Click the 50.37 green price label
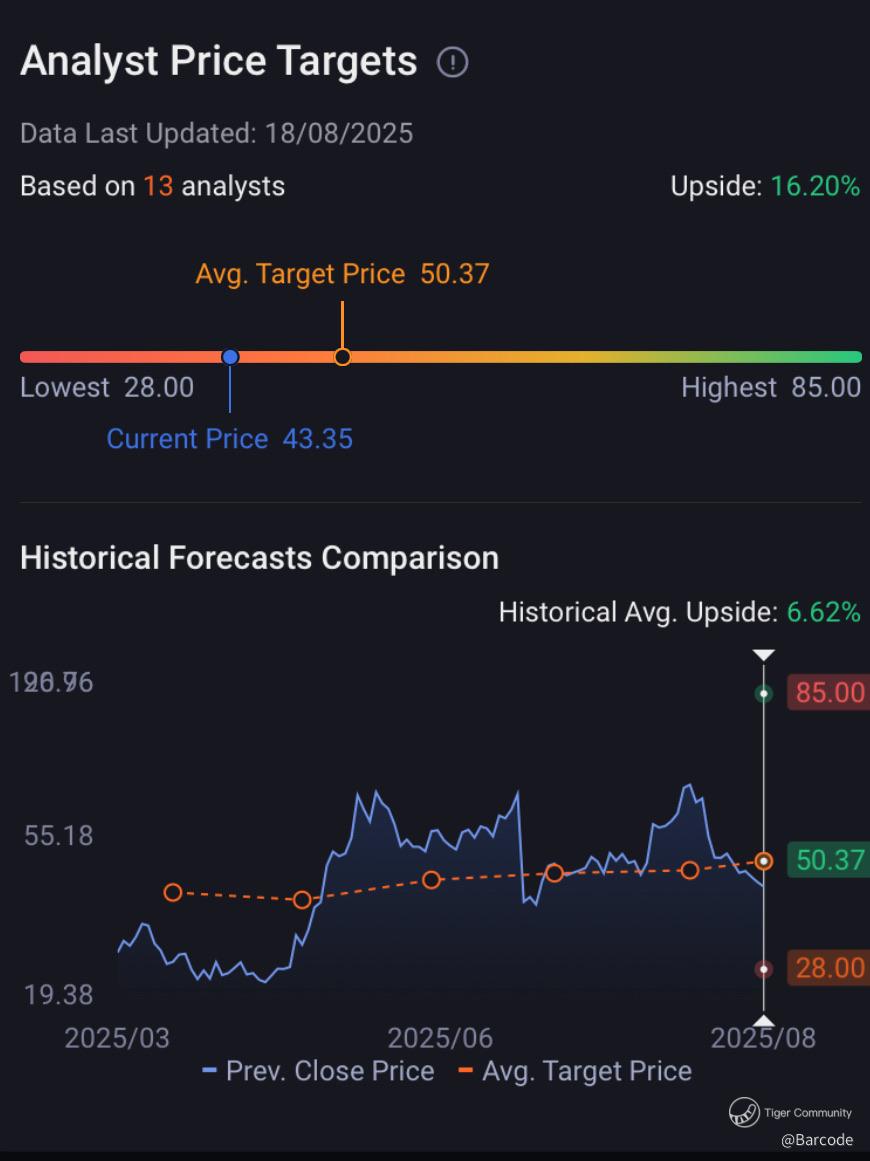Screen dimensions: 870x1161 click(829, 860)
